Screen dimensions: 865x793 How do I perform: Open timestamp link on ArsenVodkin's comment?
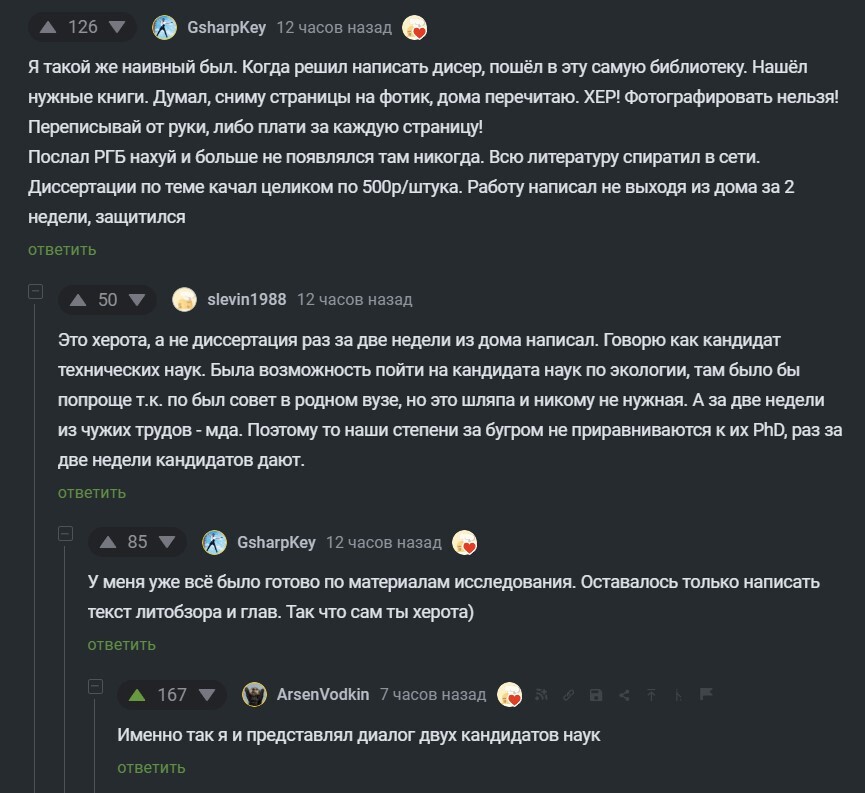coord(432,694)
